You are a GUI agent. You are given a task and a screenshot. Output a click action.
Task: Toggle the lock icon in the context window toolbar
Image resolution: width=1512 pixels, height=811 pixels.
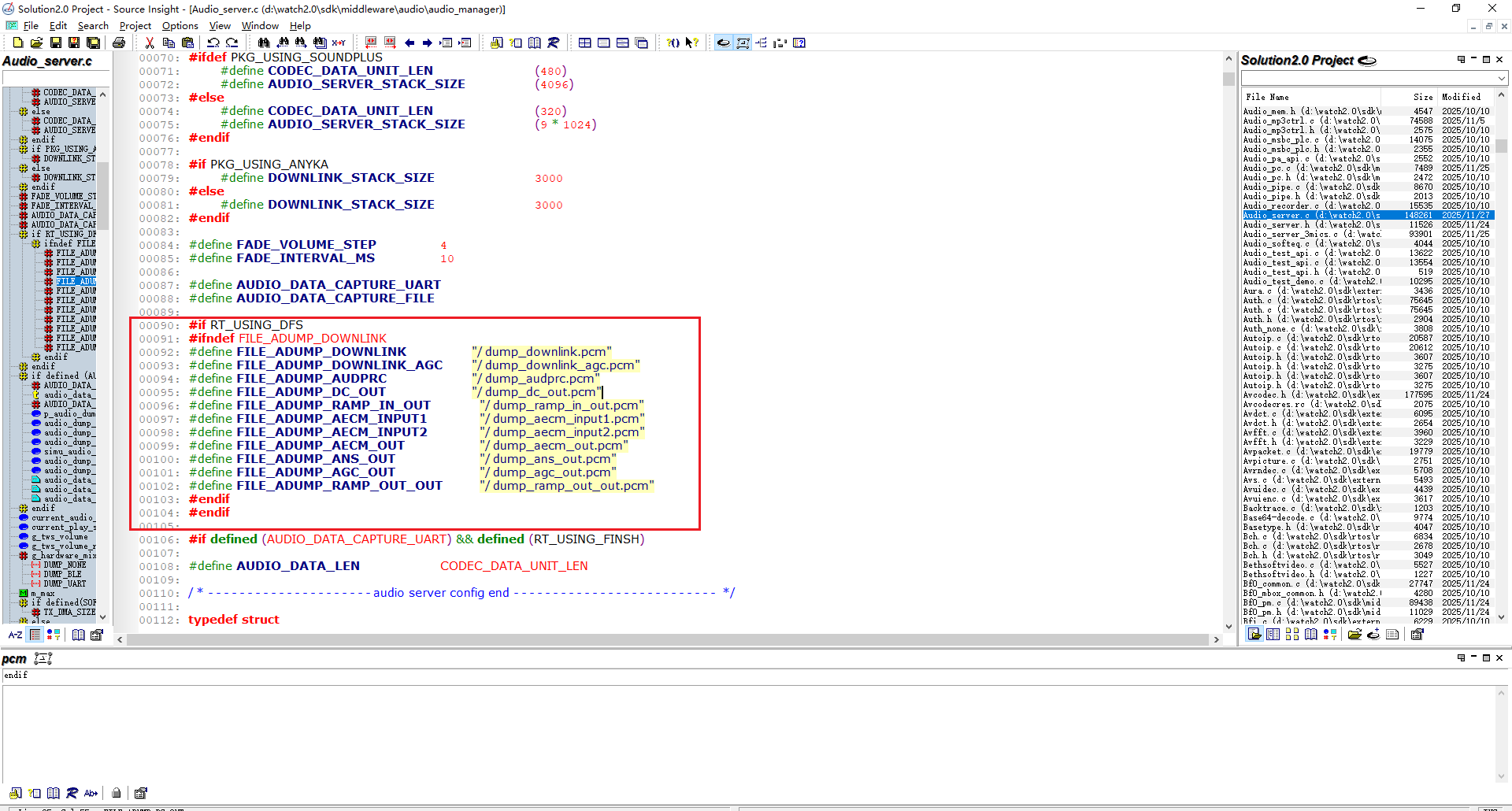click(x=116, y=793)
